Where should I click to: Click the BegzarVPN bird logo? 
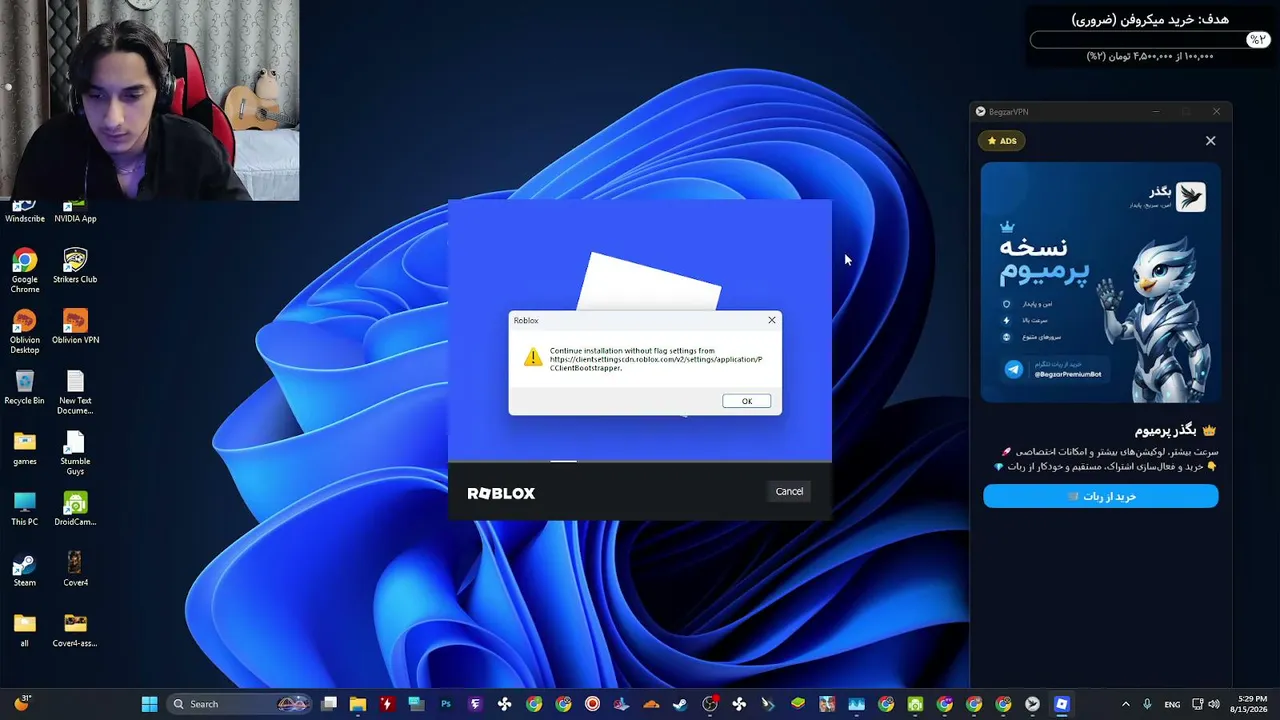(1190, 197)
